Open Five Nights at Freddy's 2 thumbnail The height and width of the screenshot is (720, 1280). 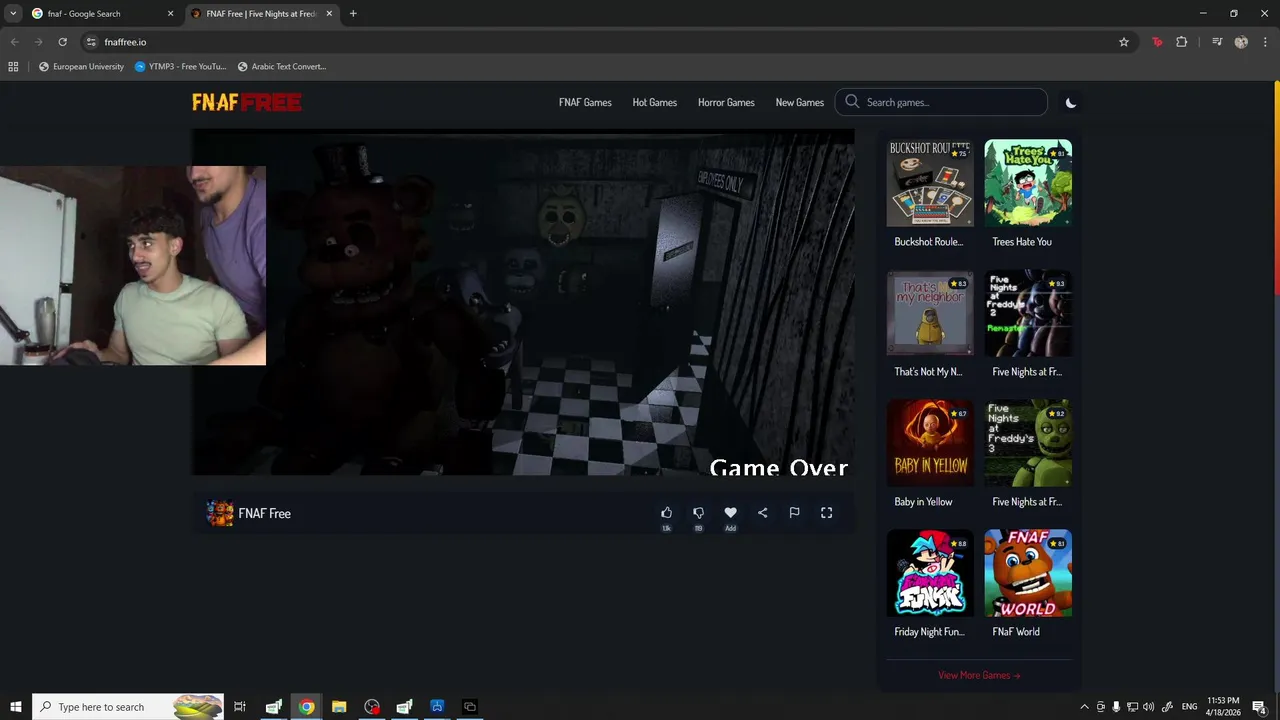pyautogui.click(x=1028, y=313)
